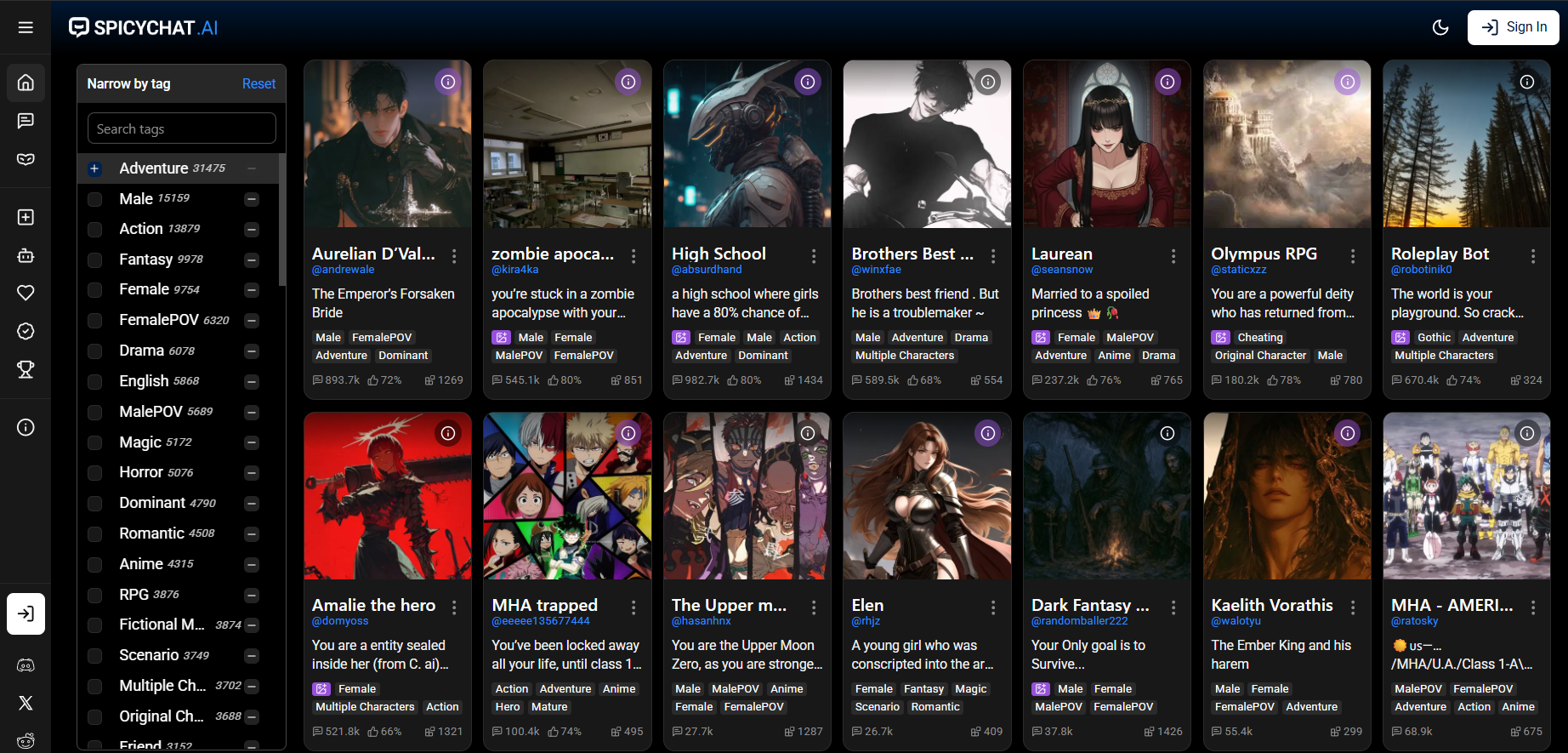Viewport: 1568px width, 753px height.
Task: Show info for zombie apocalypse card
Action: coord(628,82)
